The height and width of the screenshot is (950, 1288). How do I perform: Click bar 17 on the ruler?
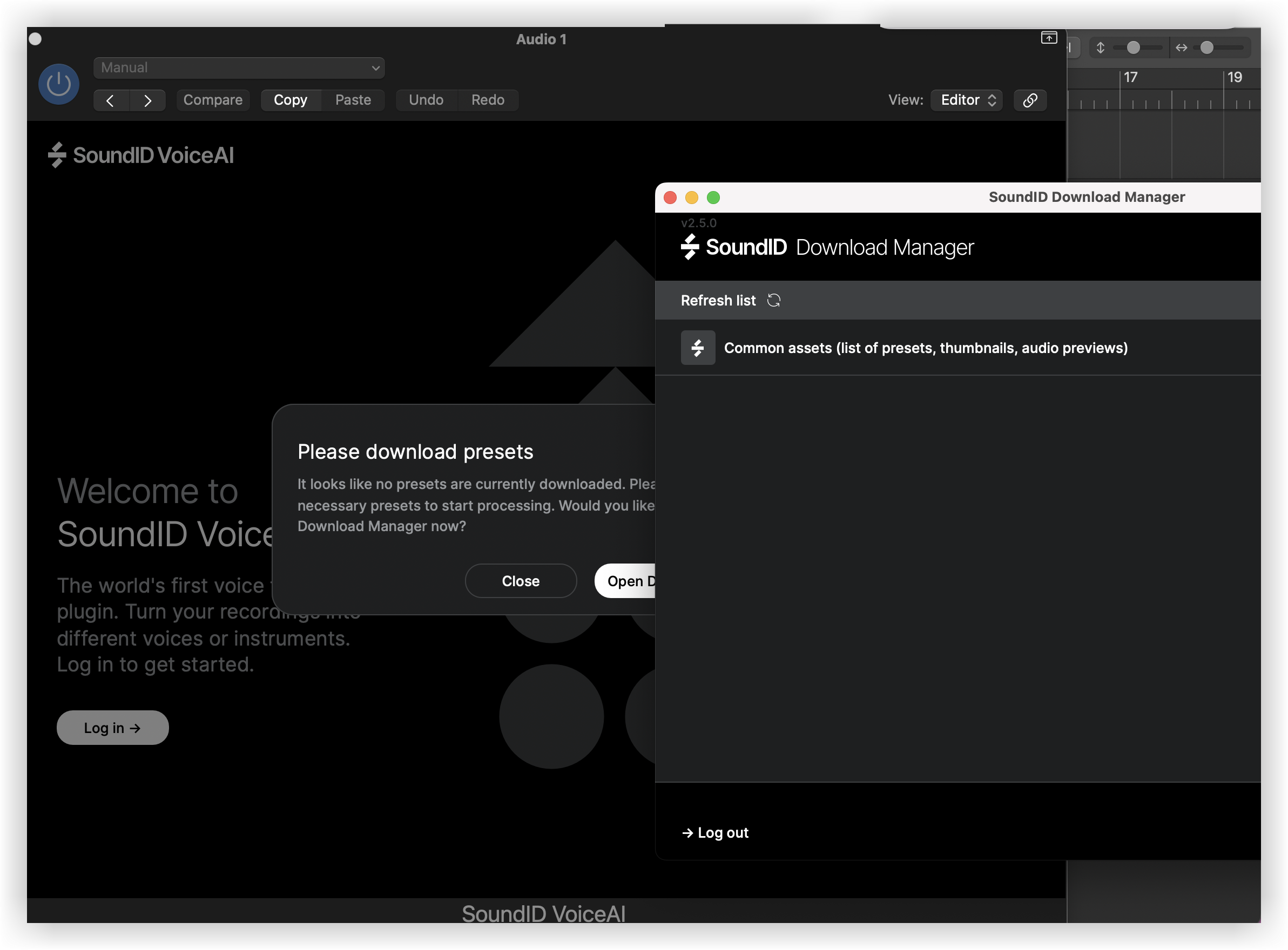[x=1130, y=77]
